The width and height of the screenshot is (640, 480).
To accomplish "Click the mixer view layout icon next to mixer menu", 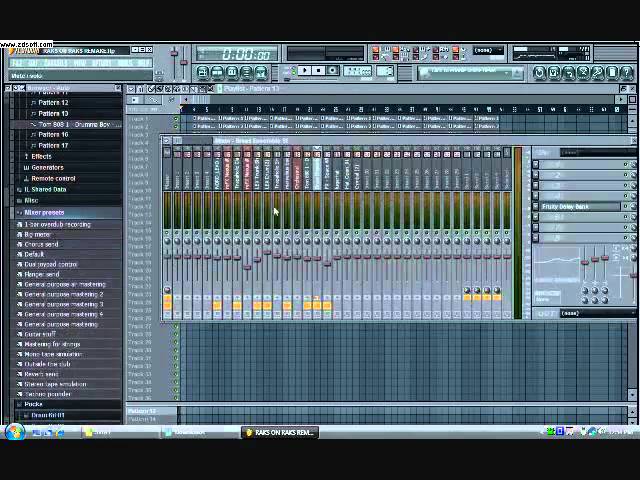I will pos(178,141).
